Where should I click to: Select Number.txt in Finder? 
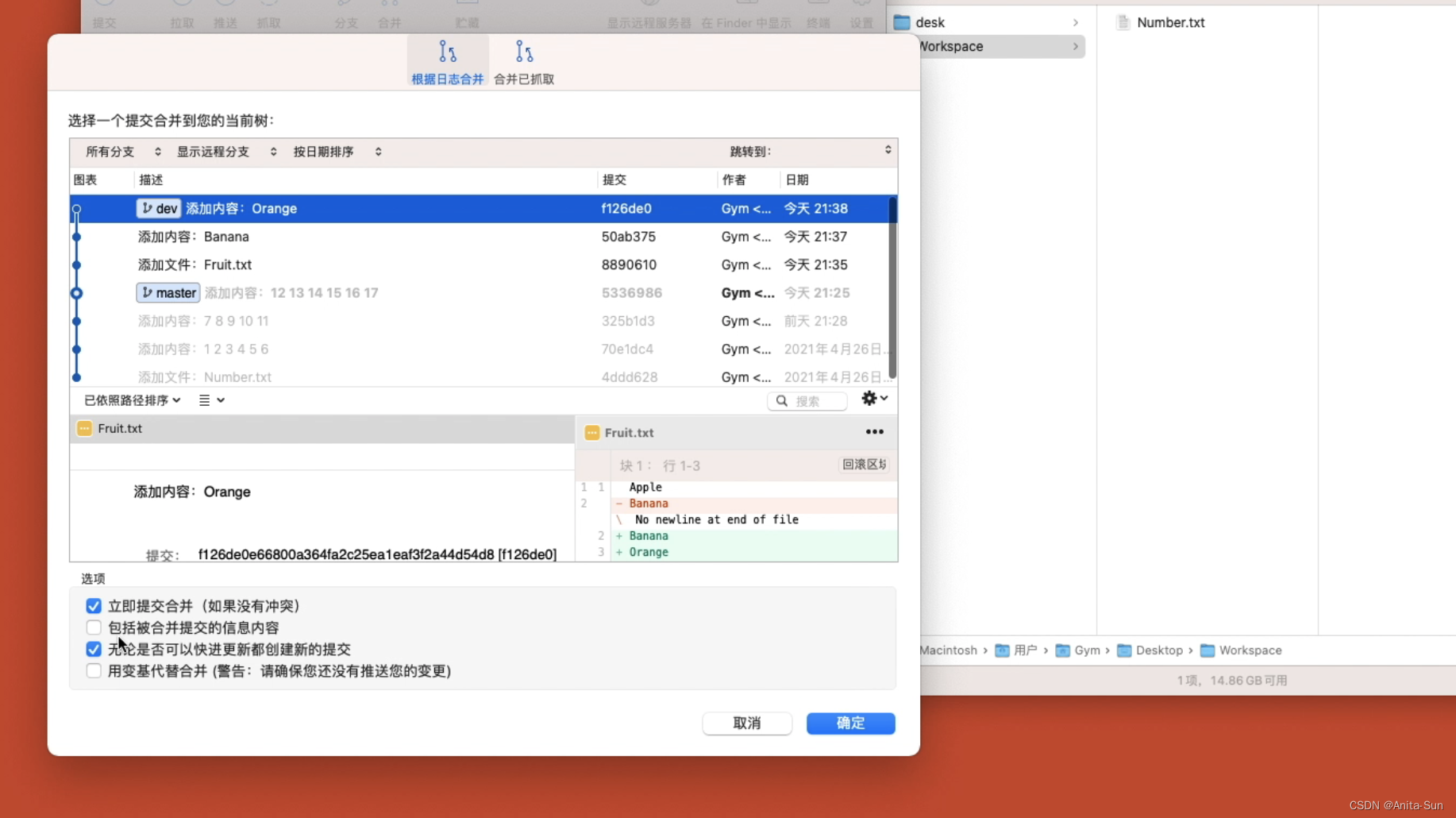tap(1170, 23)
